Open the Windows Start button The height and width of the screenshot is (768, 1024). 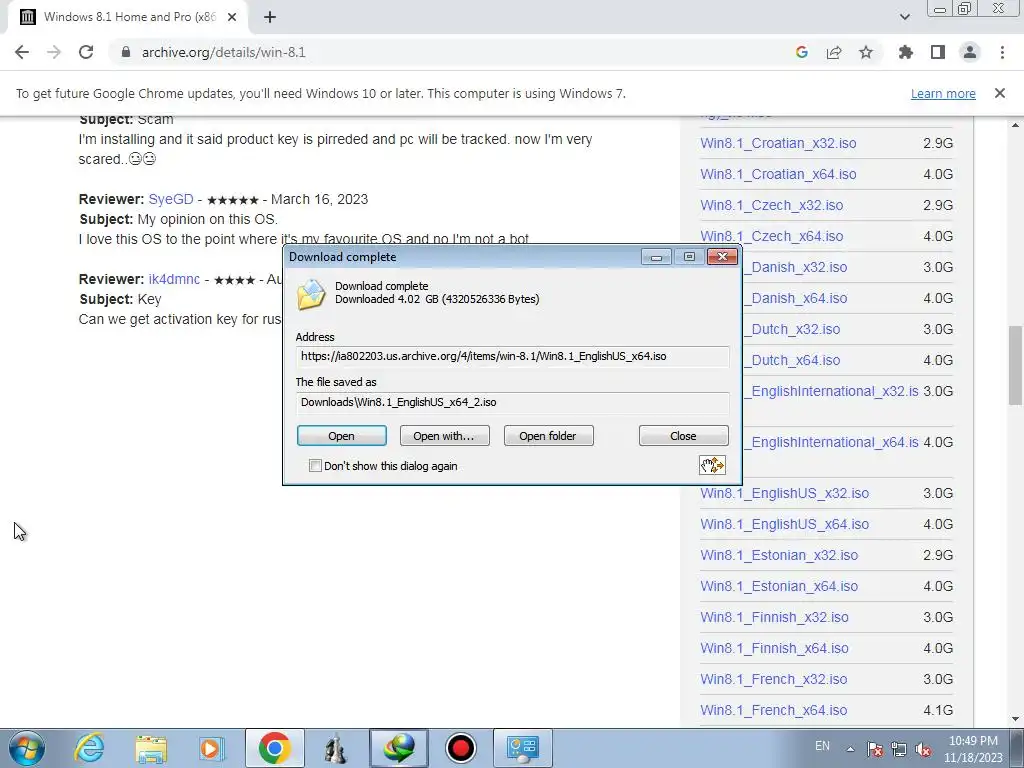pyautogui.click(x=27, y=748)
